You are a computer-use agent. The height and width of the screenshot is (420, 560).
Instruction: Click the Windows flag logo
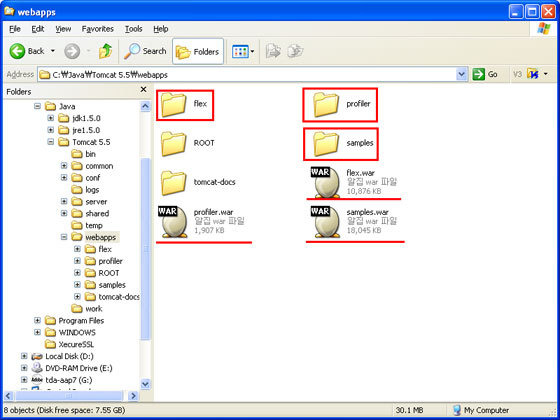544,29
